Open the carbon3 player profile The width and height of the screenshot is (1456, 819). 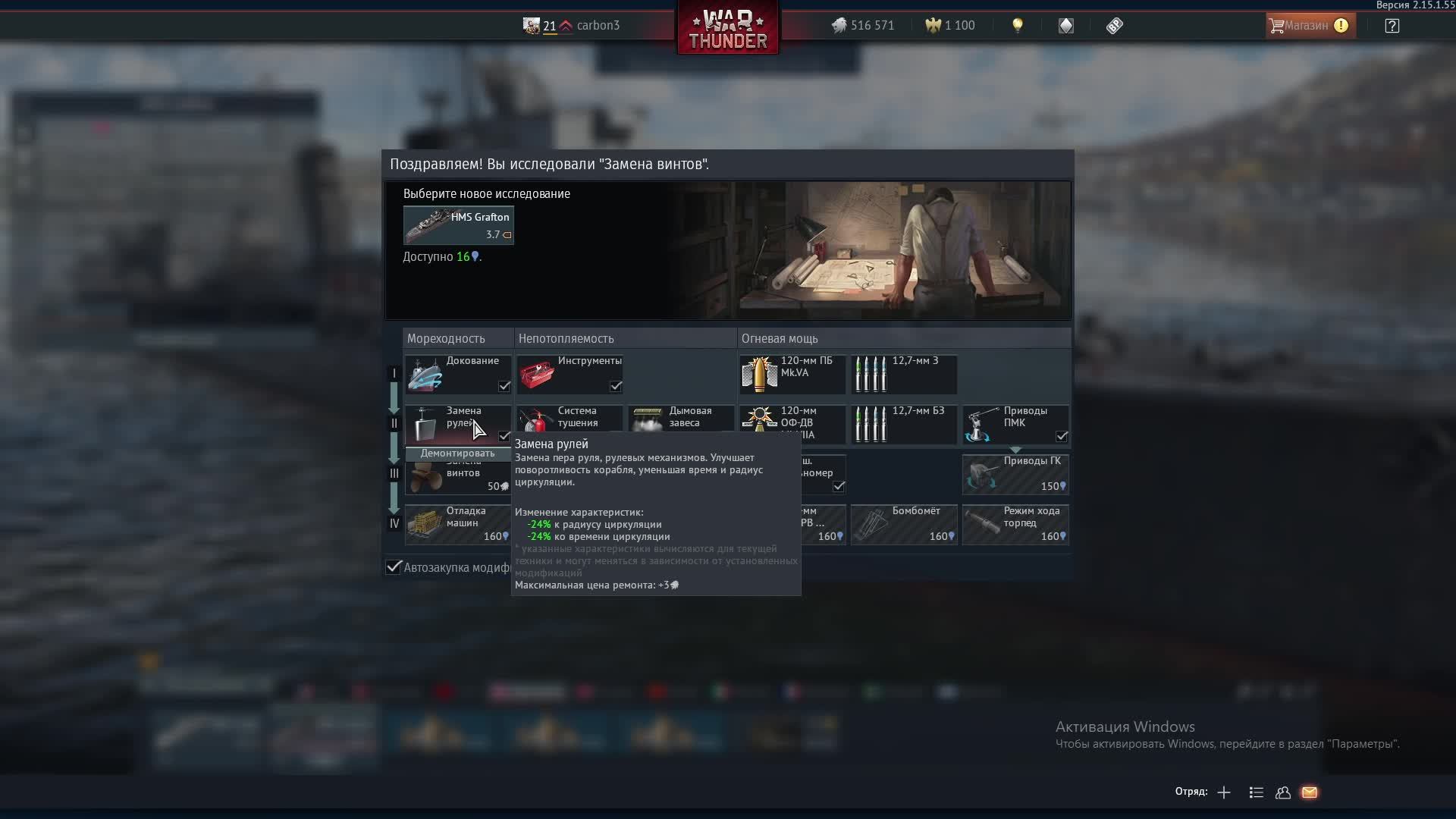[x=598, y=26]
